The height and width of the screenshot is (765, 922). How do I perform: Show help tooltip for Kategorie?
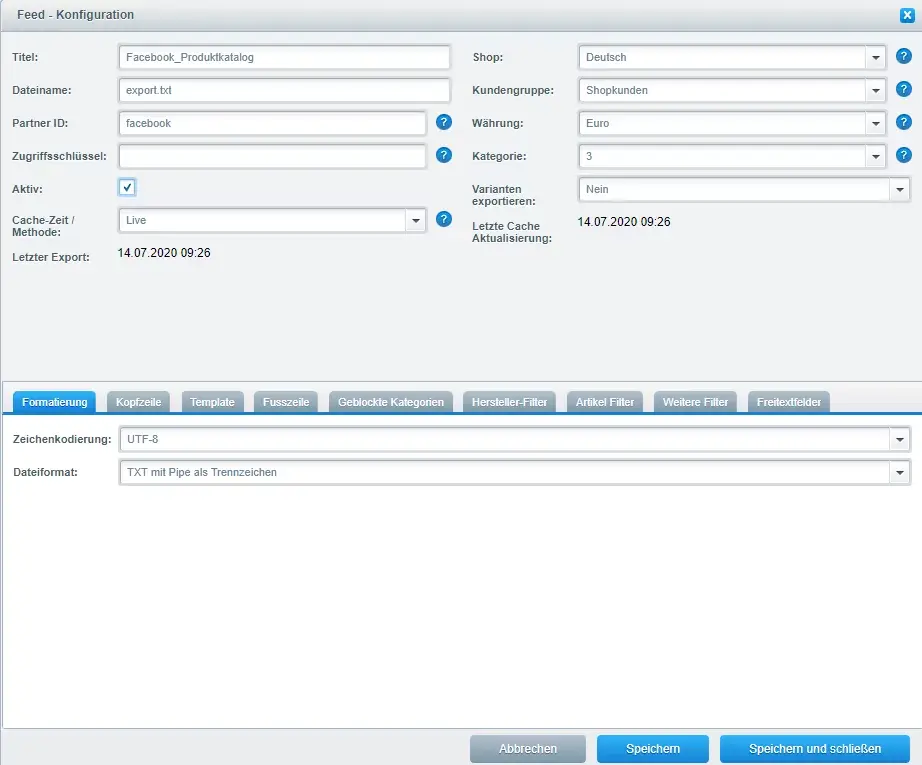pos(903,156)
